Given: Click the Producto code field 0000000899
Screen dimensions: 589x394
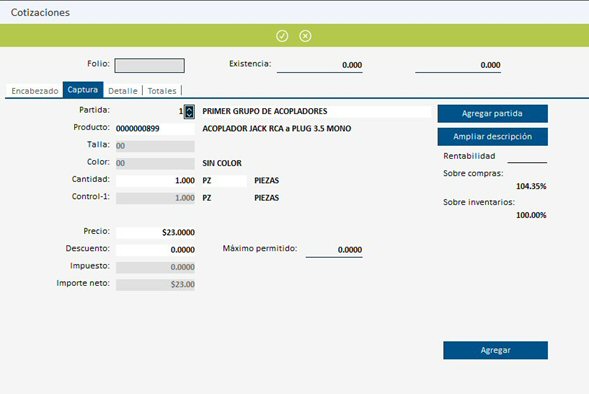Looking at the screenshot, I should pos(155,128).
